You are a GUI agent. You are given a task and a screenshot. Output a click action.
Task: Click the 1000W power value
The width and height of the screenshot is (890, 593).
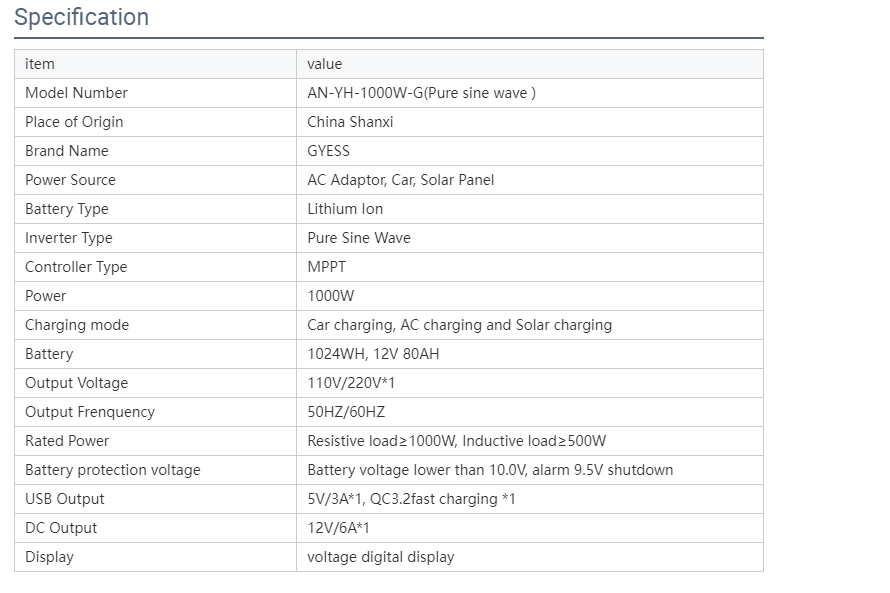[x=330, y=296]
